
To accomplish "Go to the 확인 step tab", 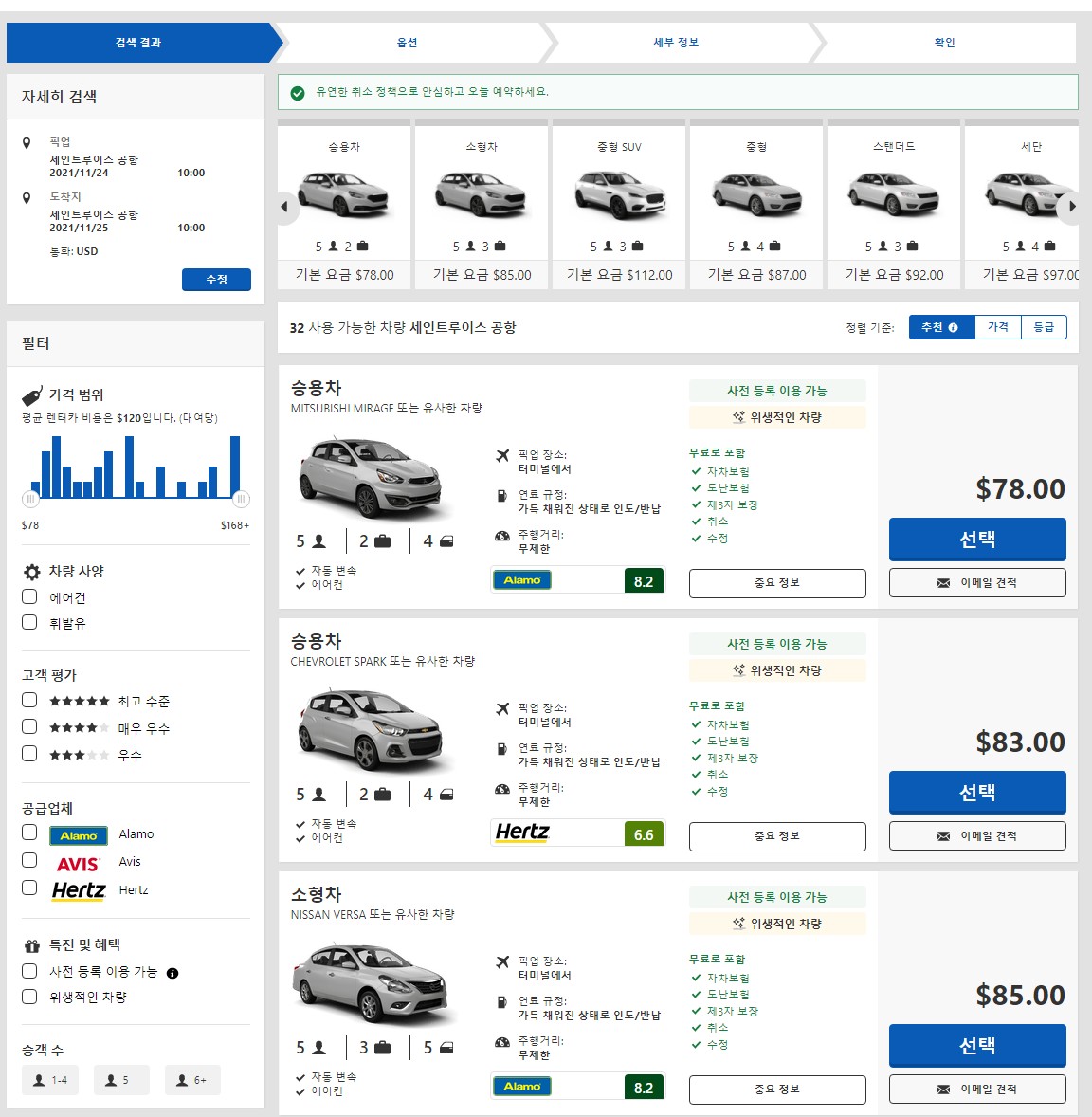I will pos(944,43).
